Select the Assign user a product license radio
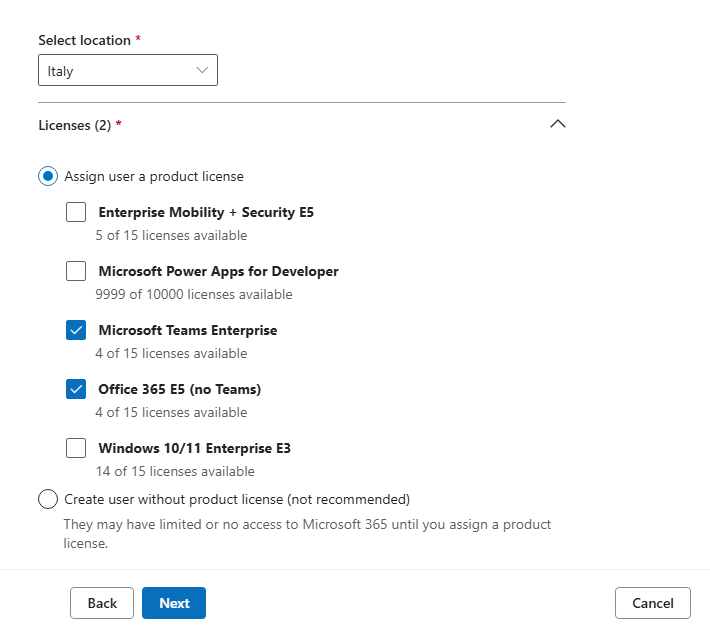The width and height of the screenshot is (710, 625). click(48, 176)
